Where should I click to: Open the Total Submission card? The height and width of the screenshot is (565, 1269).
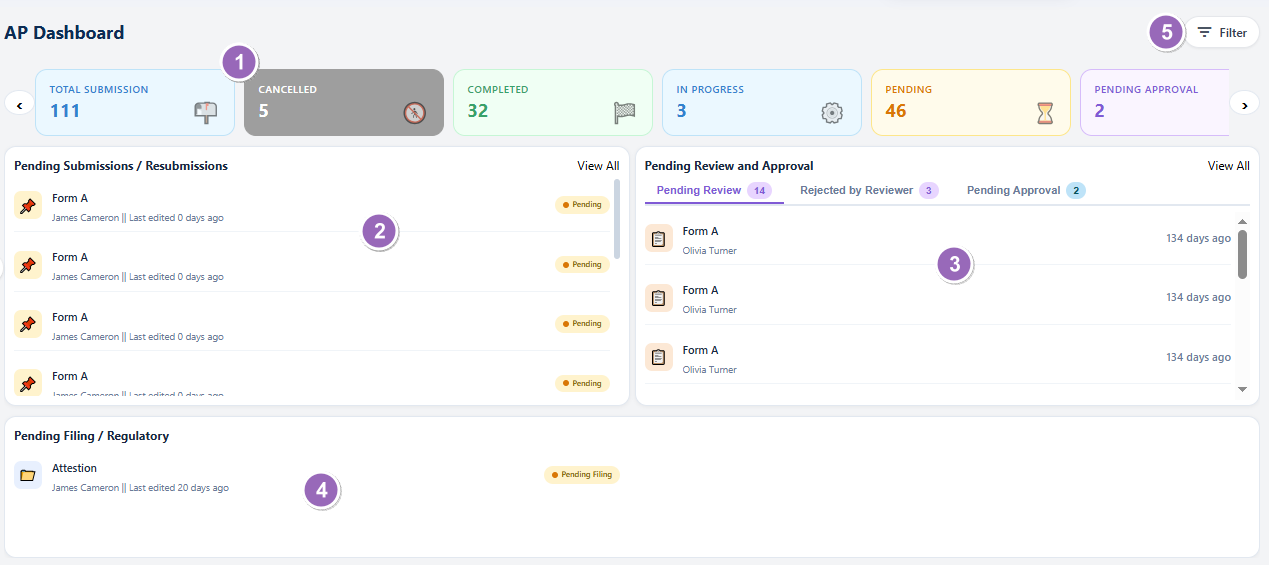[x=135, y=102]
